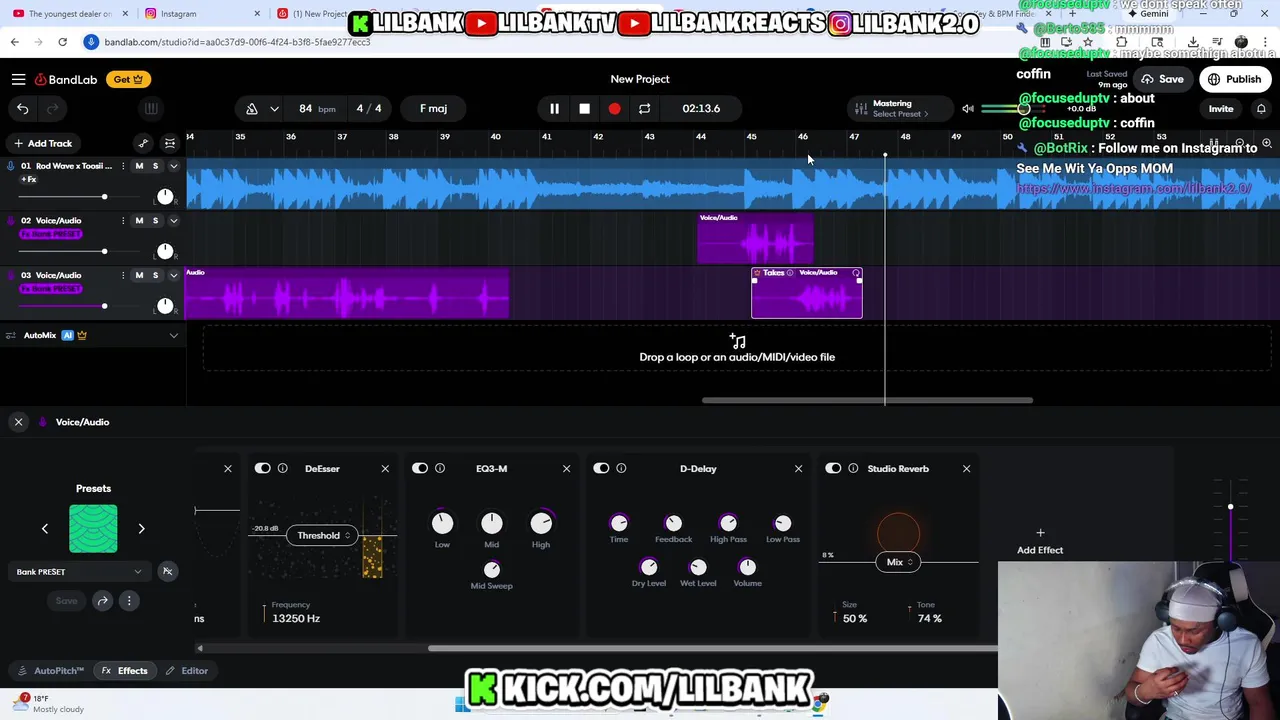This screenshot has height=720, width=1280.
Task: Click the EQ3-M Mid Sweep knob
Action: click(x=492, y=569)
